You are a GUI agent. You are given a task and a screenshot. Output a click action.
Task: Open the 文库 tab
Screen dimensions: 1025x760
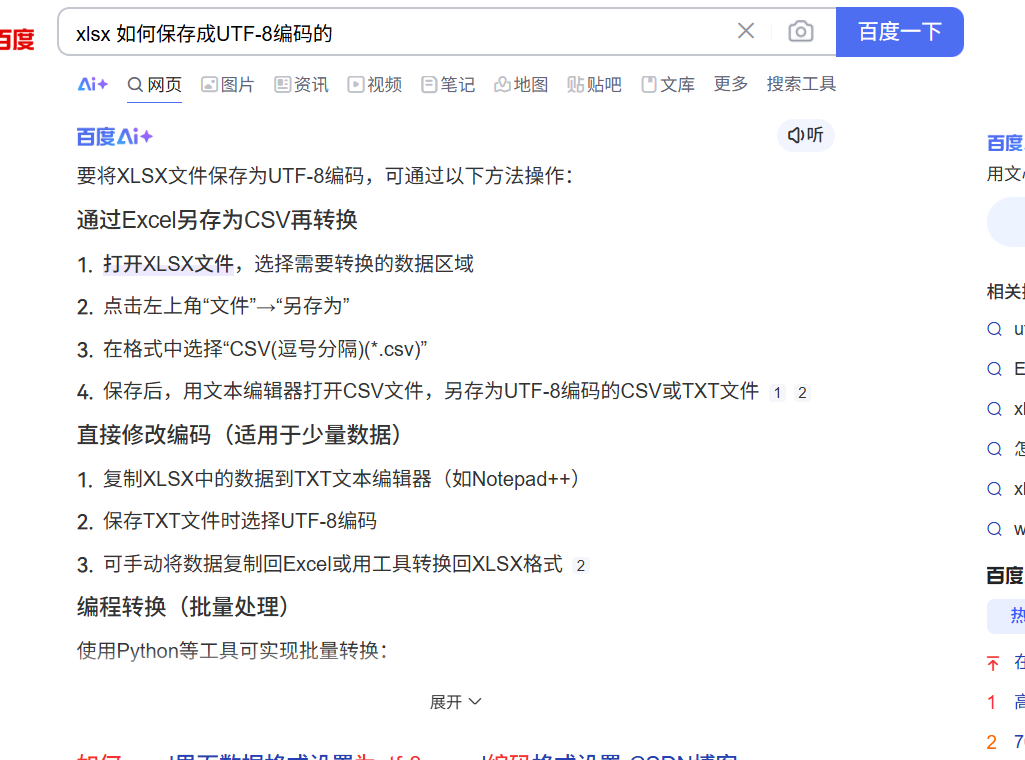tap(668, 85)
